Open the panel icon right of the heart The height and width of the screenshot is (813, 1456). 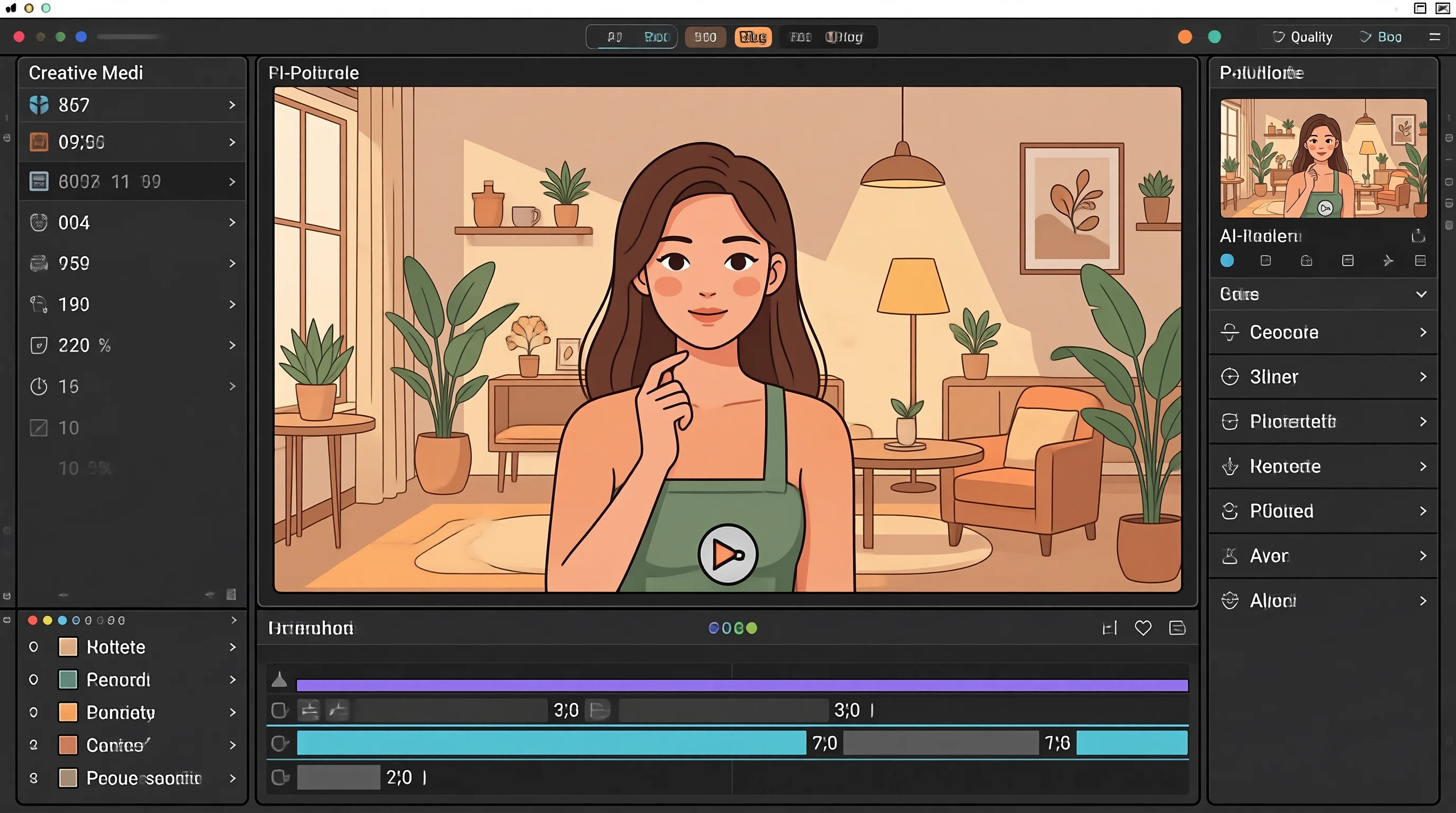tap(1177, 628)
